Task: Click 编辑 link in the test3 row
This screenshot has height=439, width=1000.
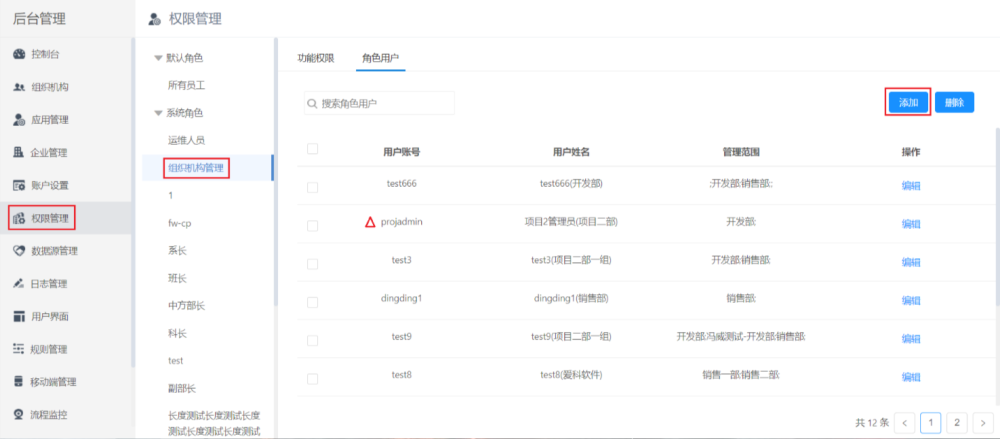Action: click(911, 262)
